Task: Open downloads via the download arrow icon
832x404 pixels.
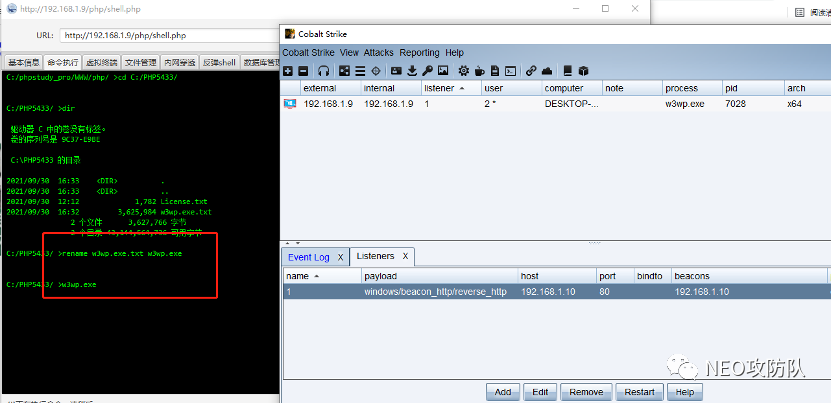Action: point(412,71)
